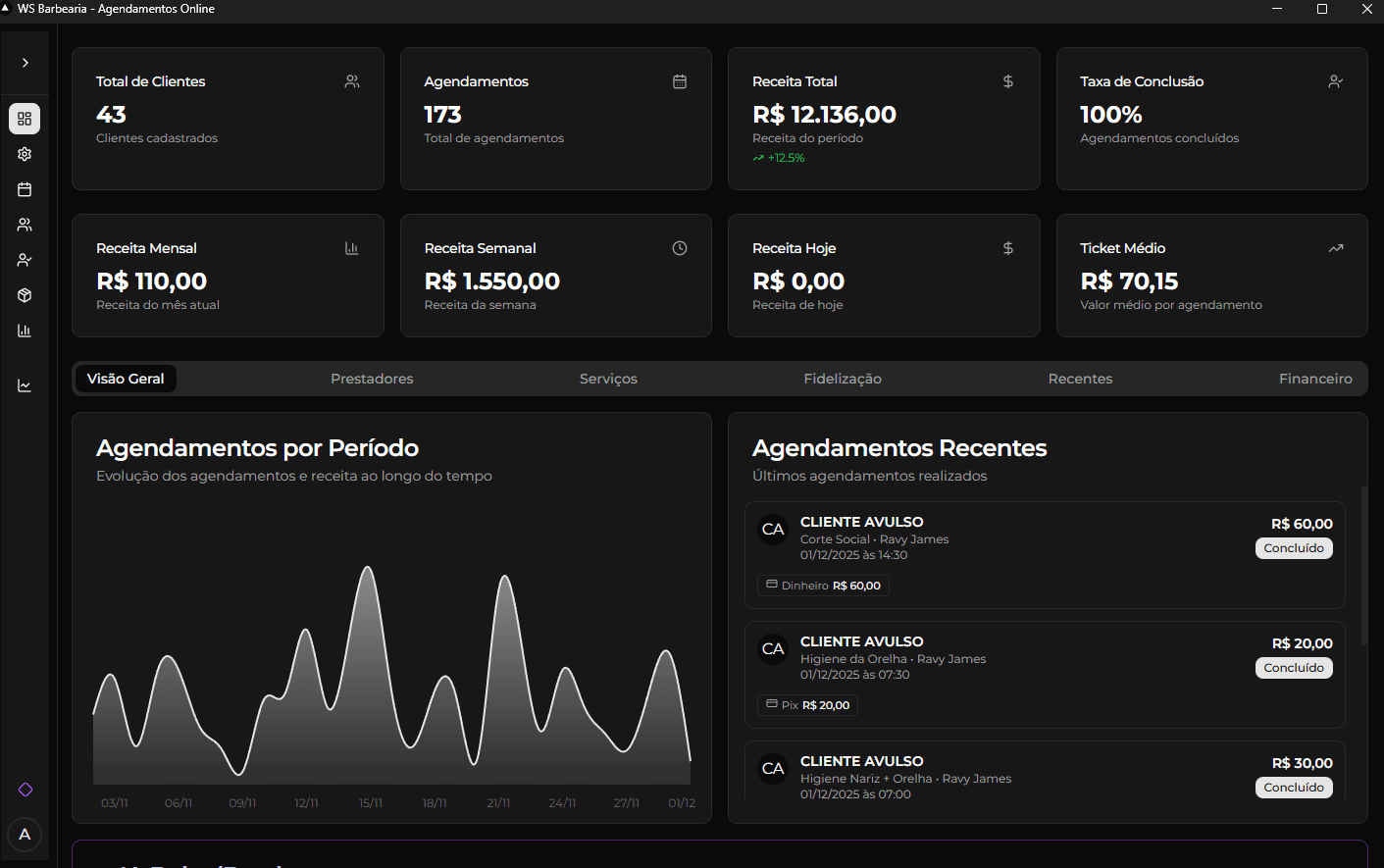Viewport: 1384px width, 868px height.
Task: Expand the sidebar with the chevron arrow
Action: (25, 63)
